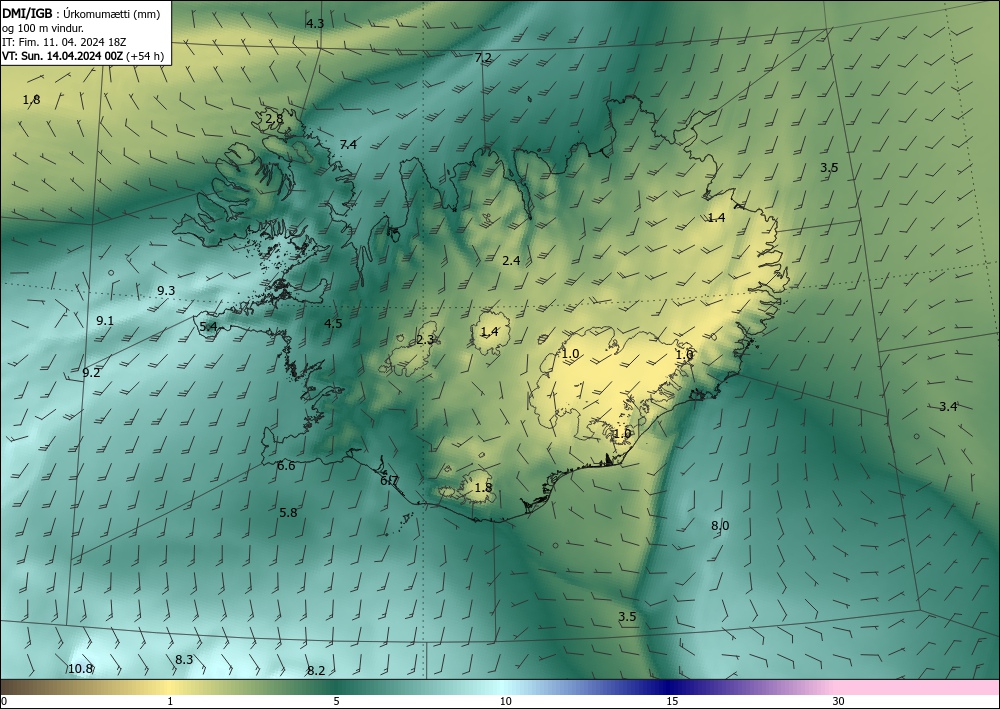Click the '5' label on the color scale

click(336, 701)
